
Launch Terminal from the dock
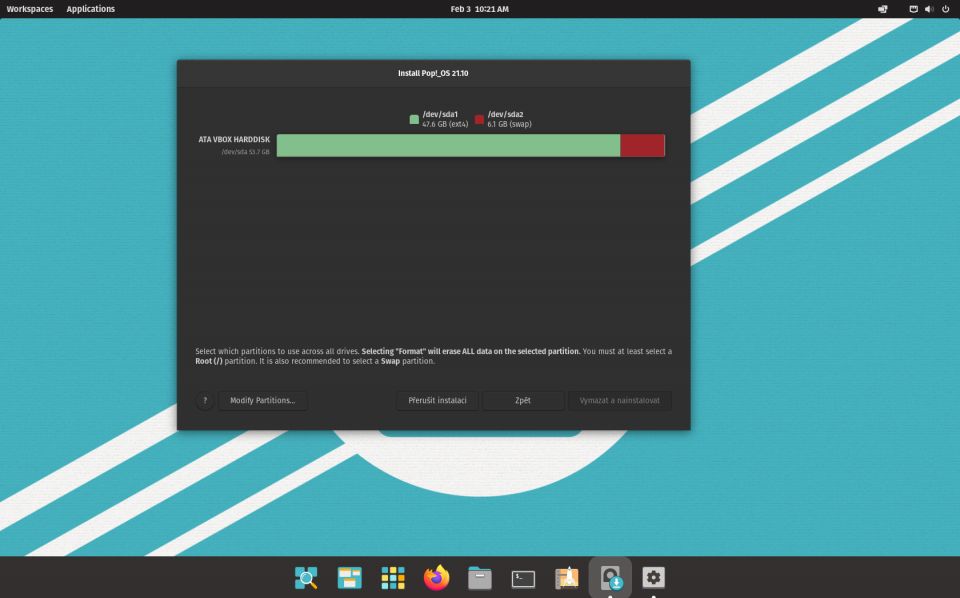[x=523, y=578]
